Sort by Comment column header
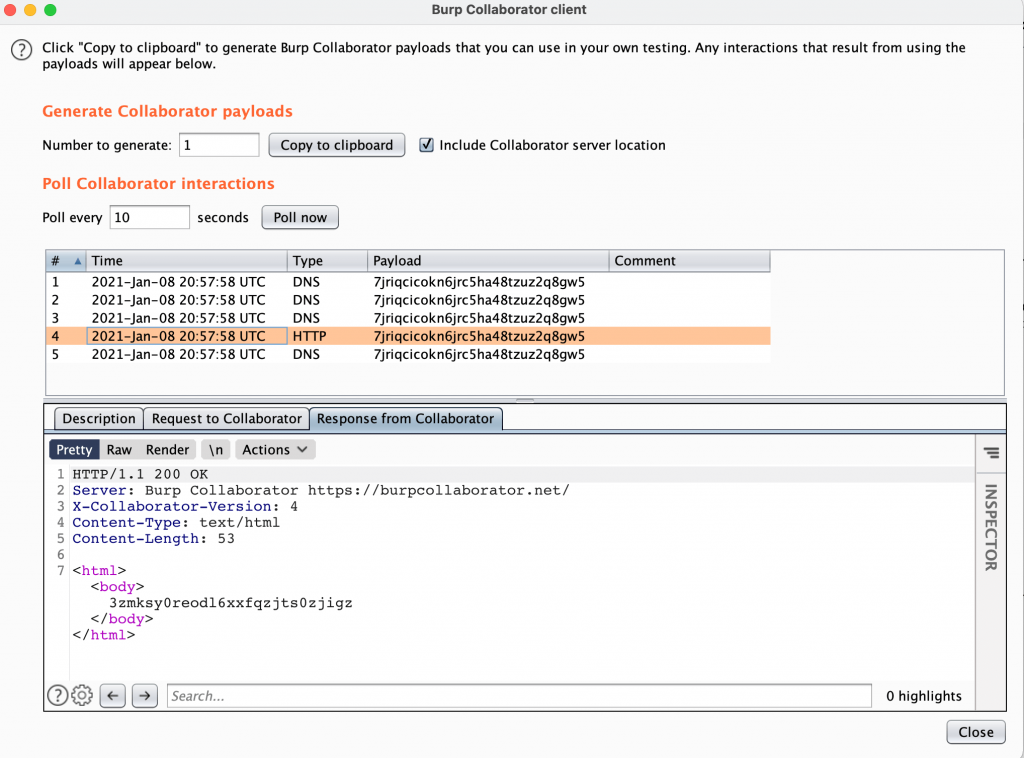The image size is (1024, 758). [690, 261]
